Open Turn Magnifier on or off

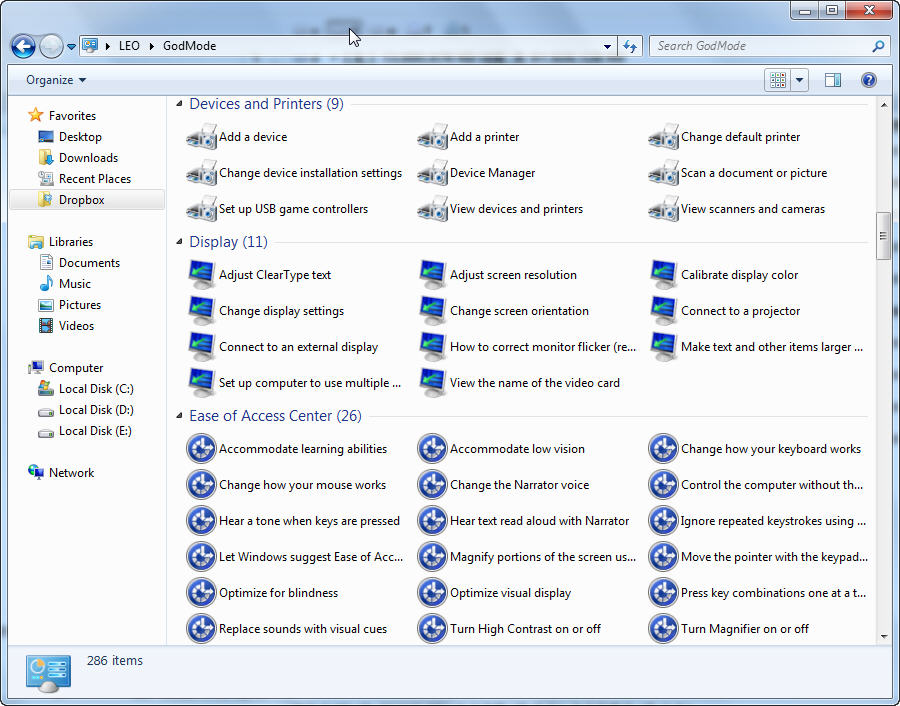728,629
